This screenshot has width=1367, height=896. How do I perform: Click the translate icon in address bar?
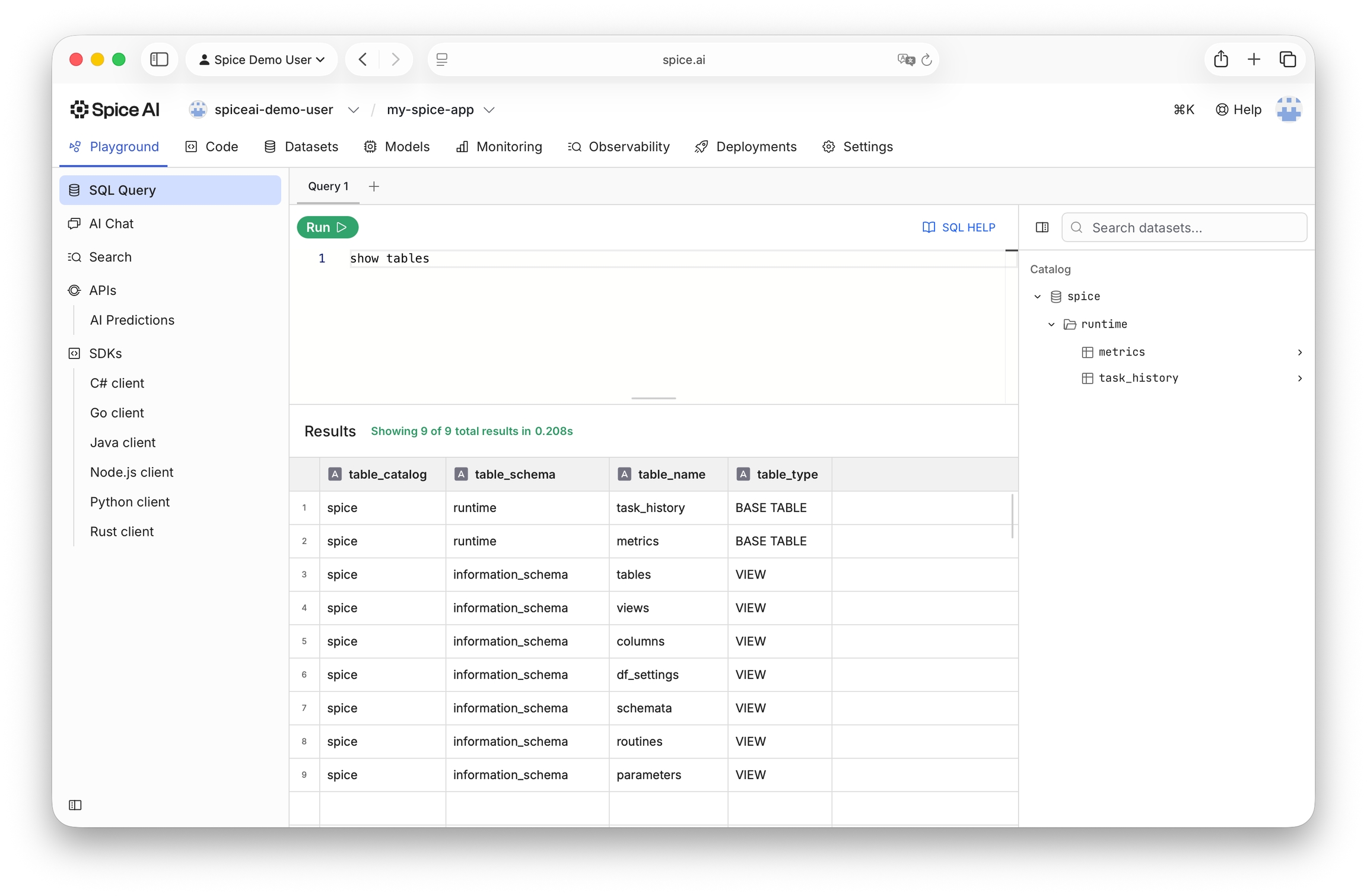[x=905, y=59]
